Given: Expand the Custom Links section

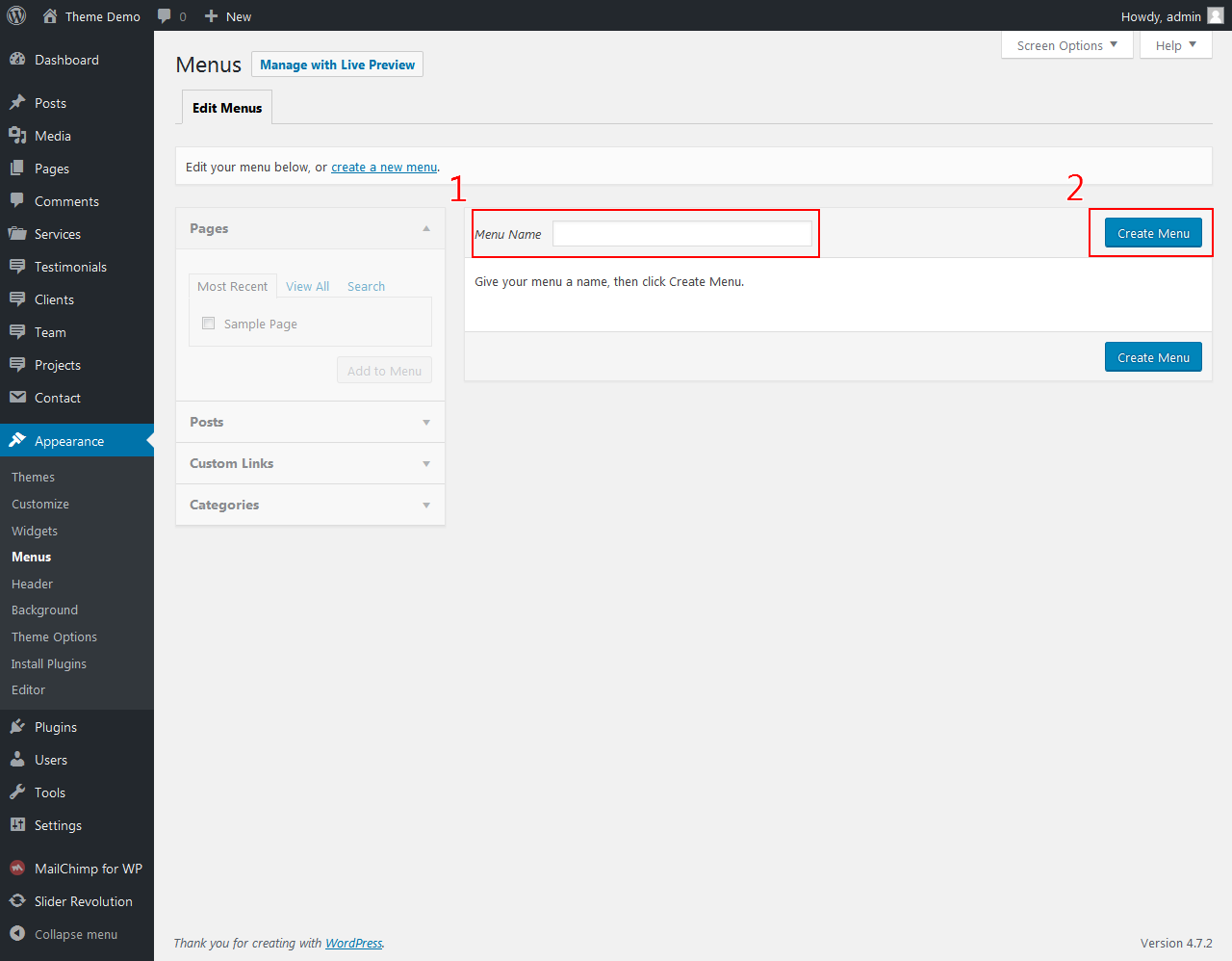Looking at the screenshot, I should pyautogui.click(x=310, y=463).
